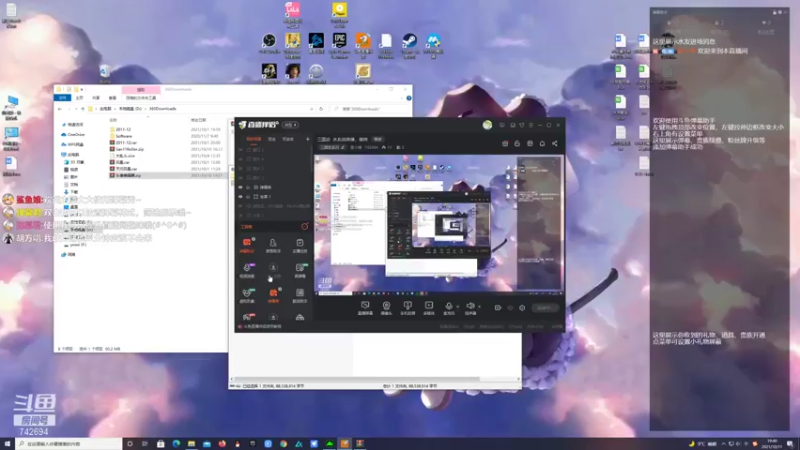Click the start streaming button

point(544,308)
